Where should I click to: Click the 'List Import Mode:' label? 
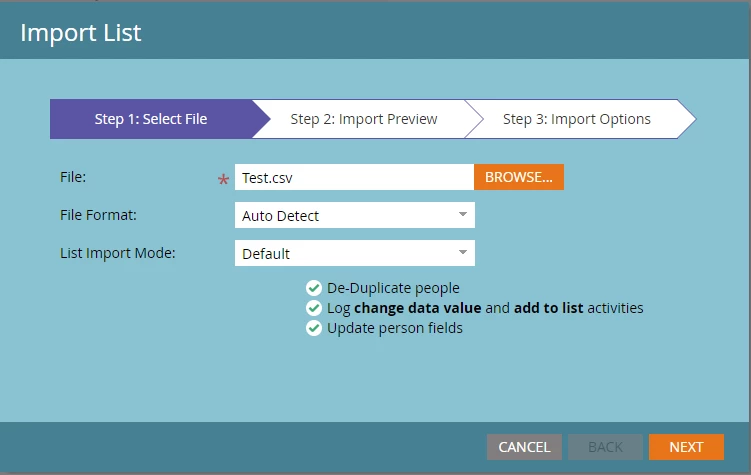[x=118, y=253]
